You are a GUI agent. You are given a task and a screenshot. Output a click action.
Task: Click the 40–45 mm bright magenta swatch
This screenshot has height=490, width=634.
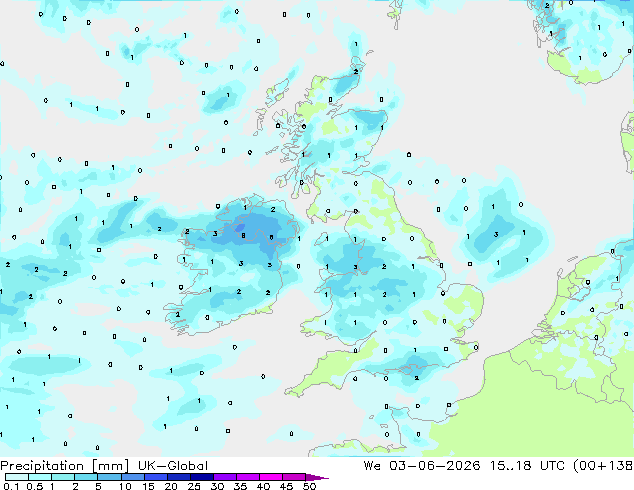pyautogui.click(x=271, y=477)
